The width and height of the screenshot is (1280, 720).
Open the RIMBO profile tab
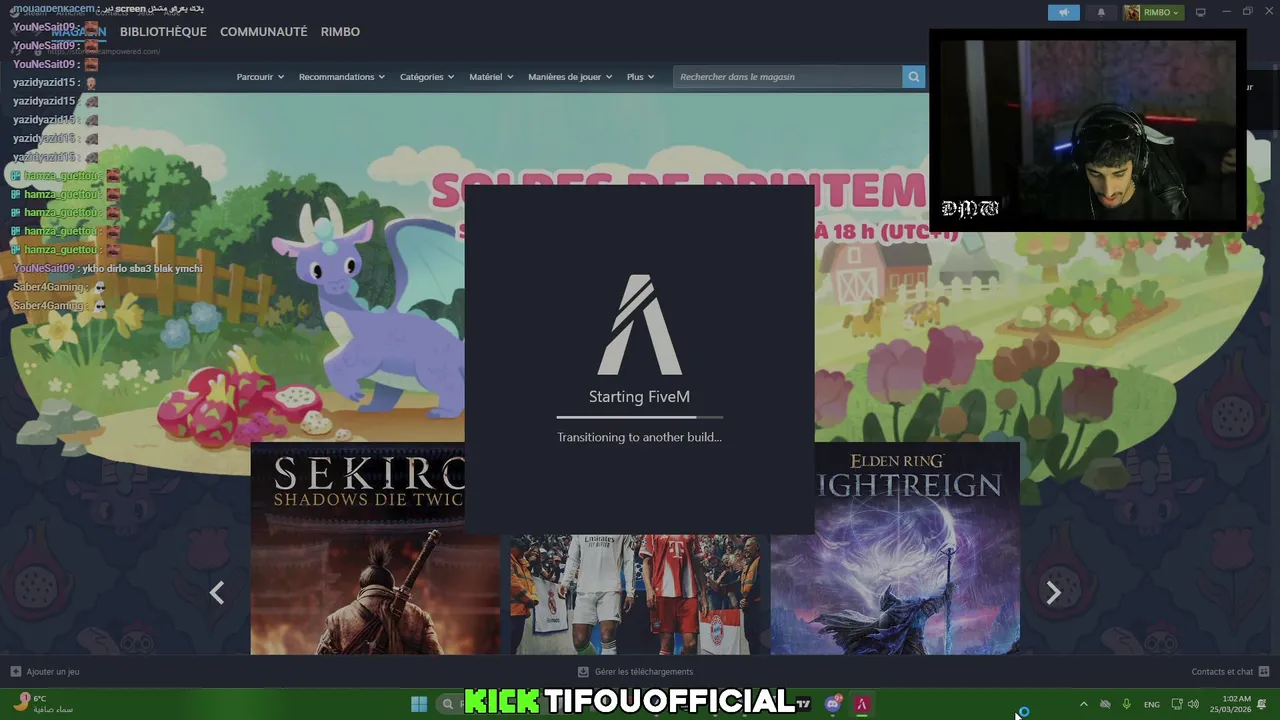[x=340, y=32]
